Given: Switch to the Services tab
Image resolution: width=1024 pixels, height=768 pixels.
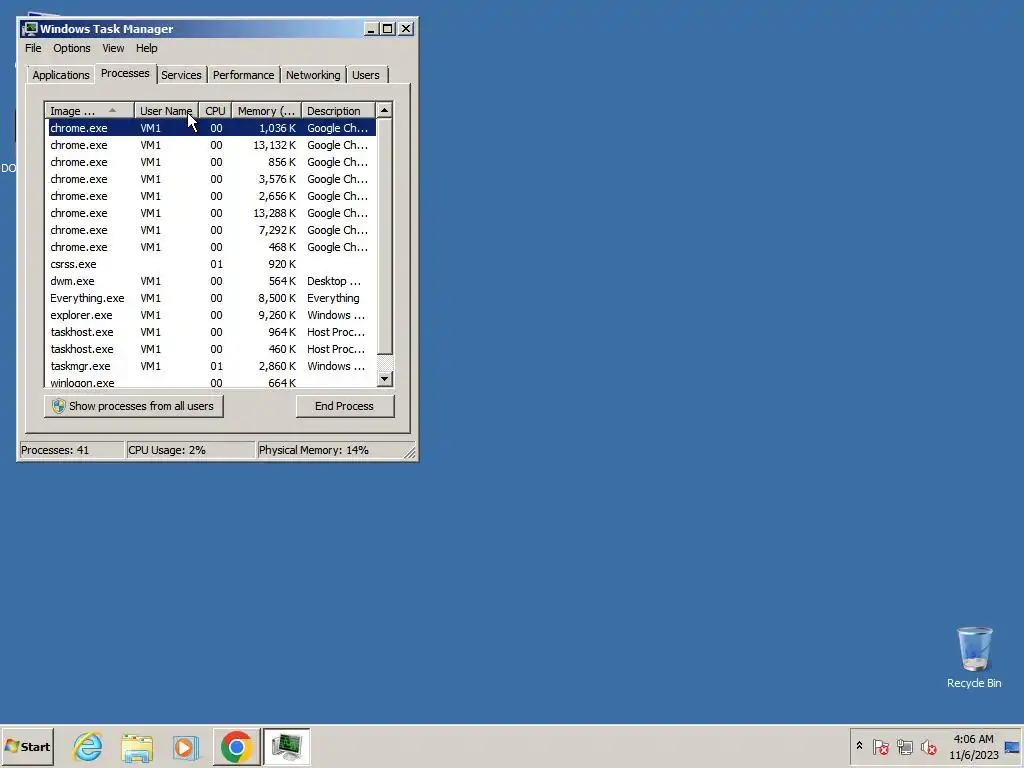Looking at the screenshot, I should click(x=181, y=75).
